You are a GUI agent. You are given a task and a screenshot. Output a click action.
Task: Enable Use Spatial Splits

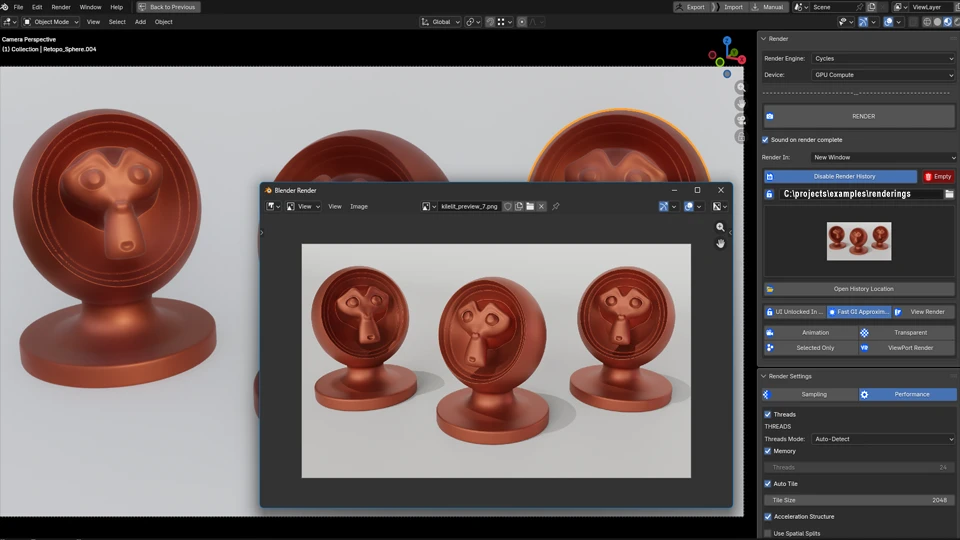coord(768,533)
